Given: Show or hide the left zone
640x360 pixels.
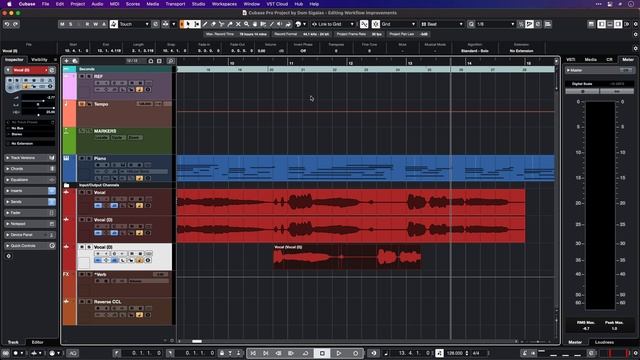Looking at the screenshot, I should pos(601,24).
